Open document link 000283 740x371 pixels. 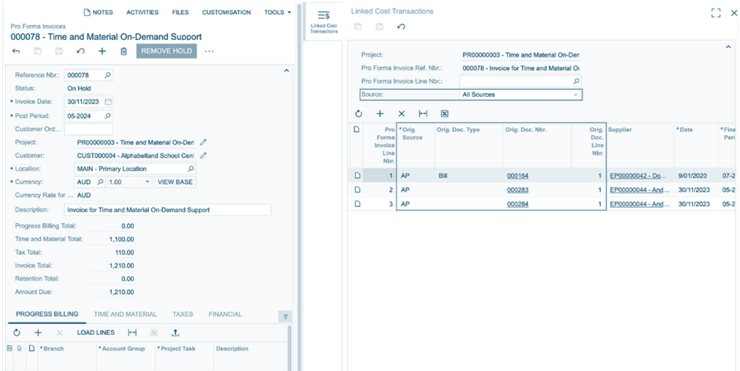[518, 190]
